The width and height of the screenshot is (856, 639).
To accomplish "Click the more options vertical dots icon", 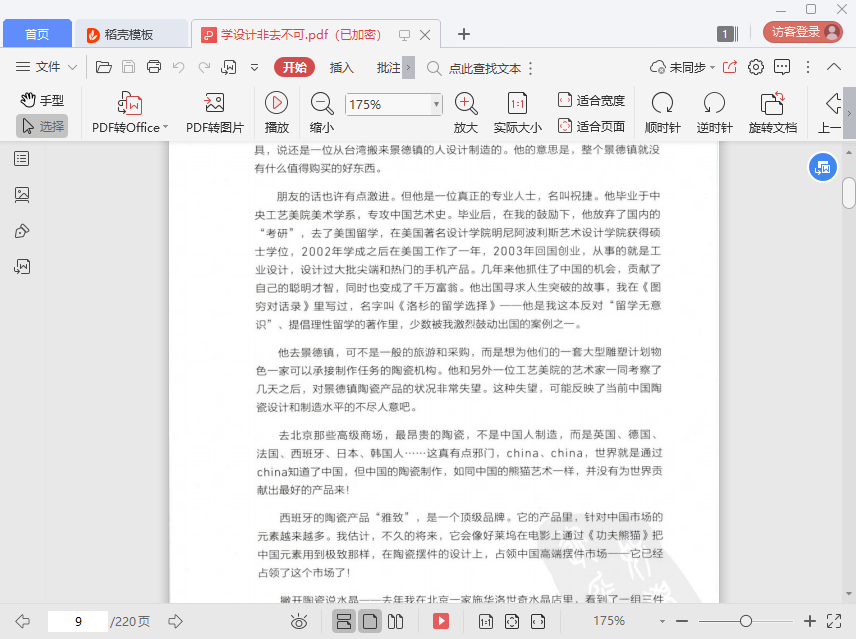I will [x=808, y=67].
